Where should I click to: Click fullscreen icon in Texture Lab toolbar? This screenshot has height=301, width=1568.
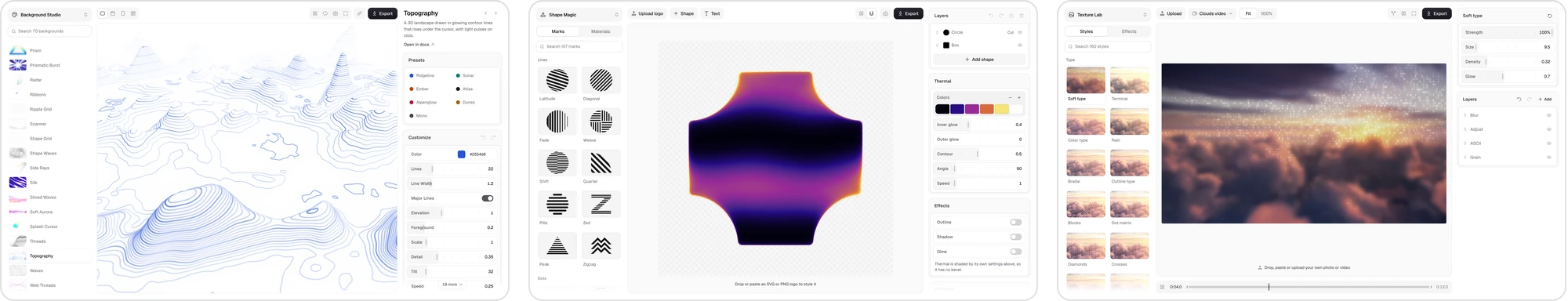[1414, 13]
